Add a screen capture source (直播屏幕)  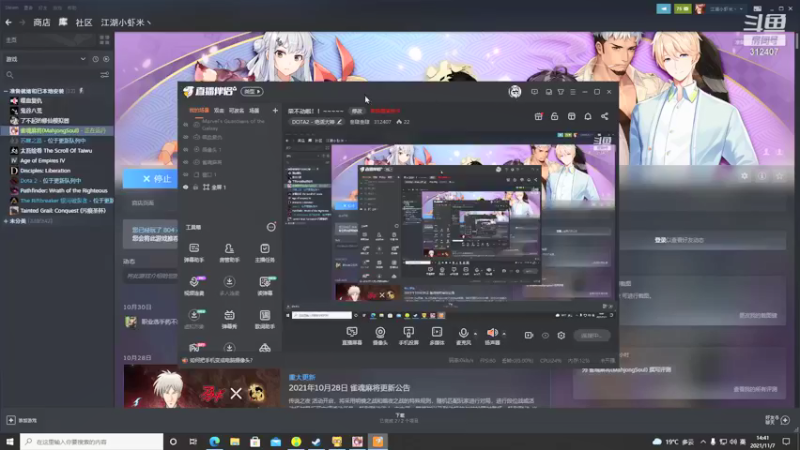pyautogui.click(x=352, y=336)
